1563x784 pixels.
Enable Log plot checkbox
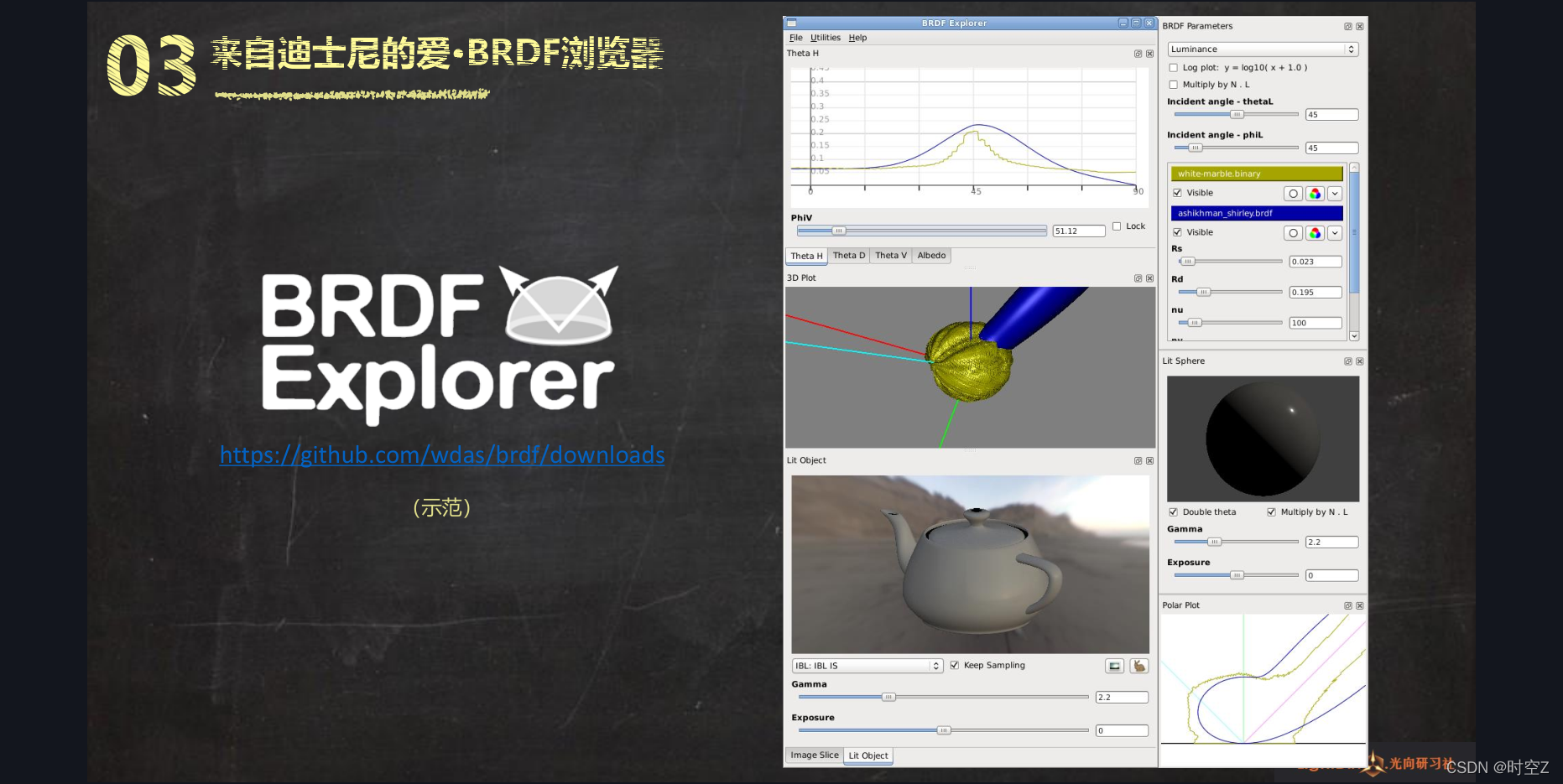(1173, 68)
